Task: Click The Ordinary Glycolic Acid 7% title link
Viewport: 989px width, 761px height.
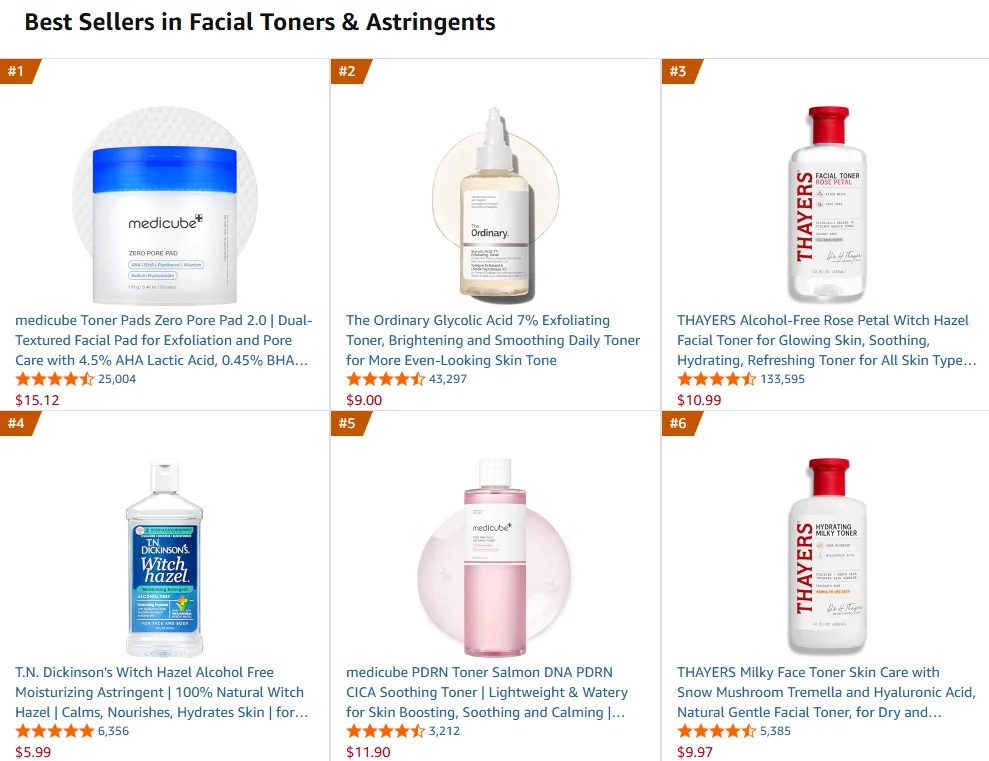Action: click(x=493, y=340)
